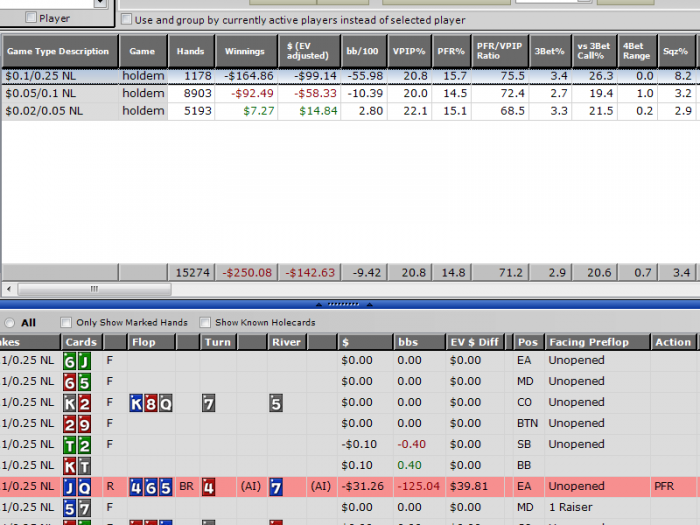The image size is (700, 525).
Task: Click the 4 6 5 flop cards
Action: coord(151,487)
